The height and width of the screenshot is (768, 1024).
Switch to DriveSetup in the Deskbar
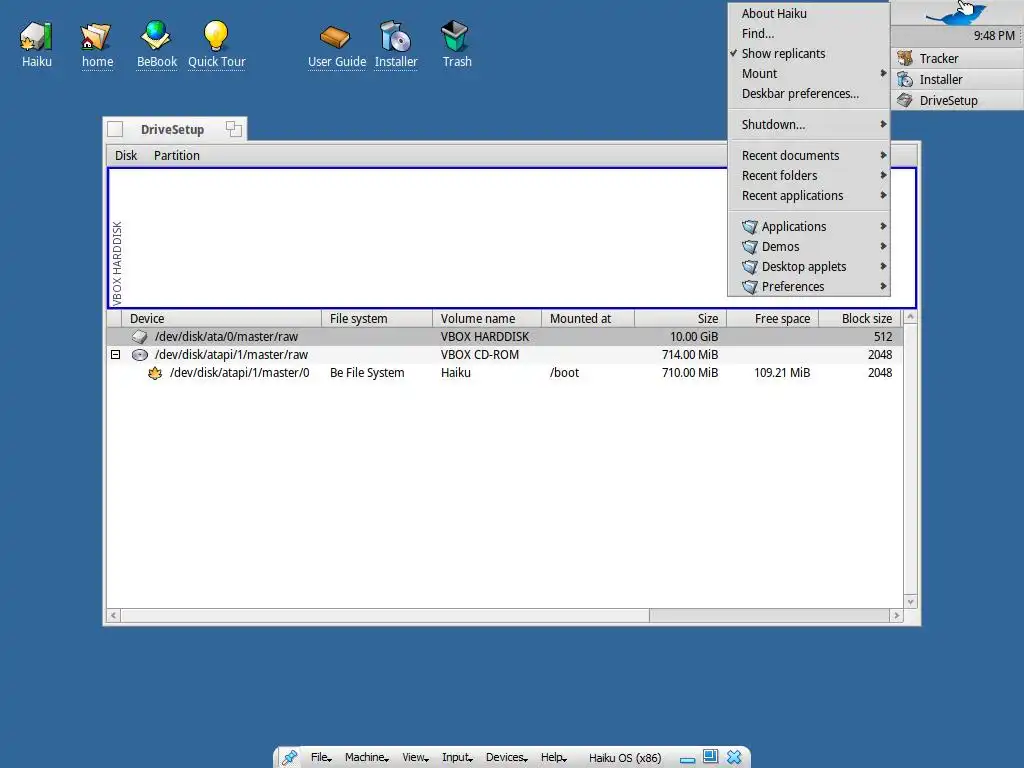click(x=957, y=101)
